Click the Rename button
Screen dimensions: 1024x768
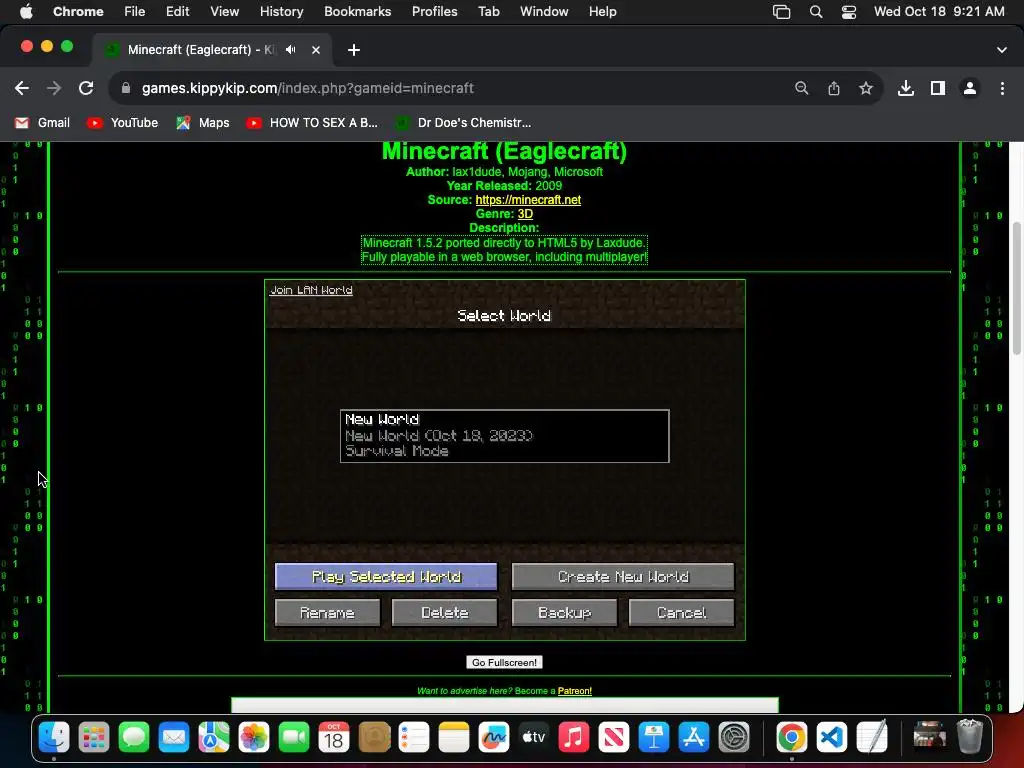click(327, 613)
